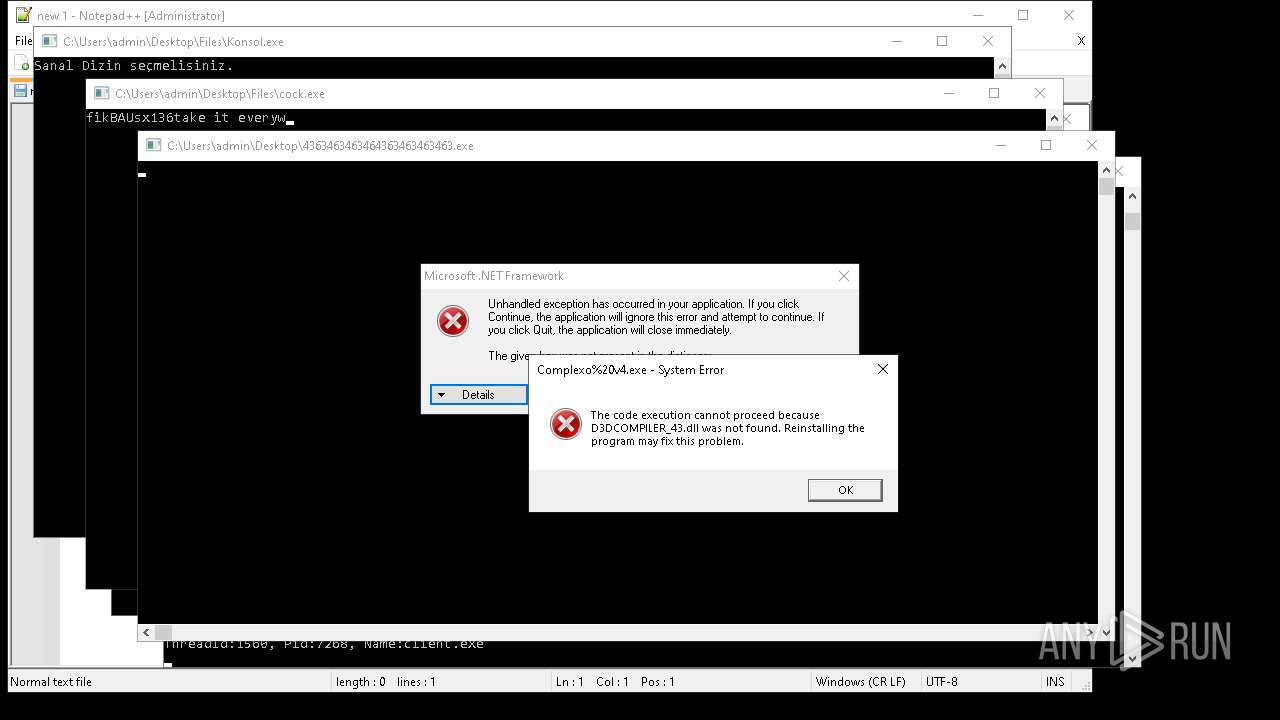Close the 4363463463464363463463463.exe console window
Image resolution: width=1280 pixels, height=720 pixels.
tap(1092, 145)
